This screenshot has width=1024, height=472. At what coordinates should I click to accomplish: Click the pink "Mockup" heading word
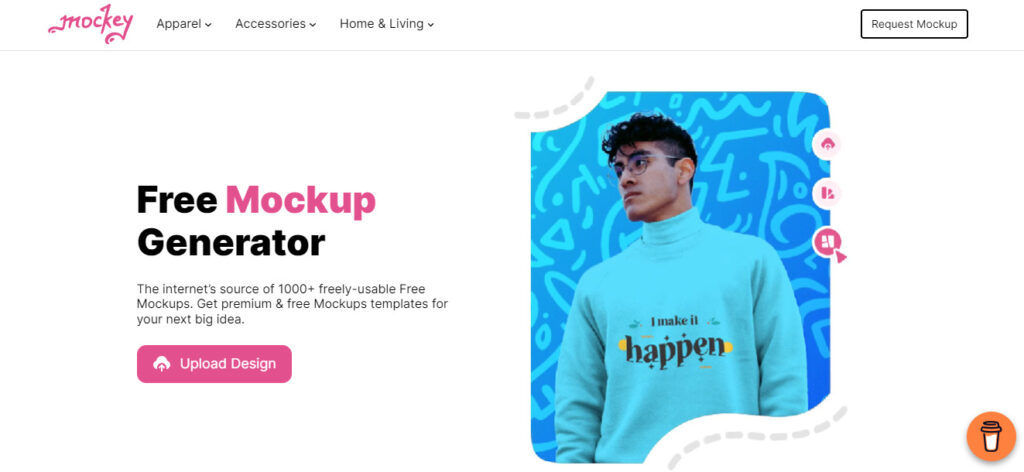(300, 200)
